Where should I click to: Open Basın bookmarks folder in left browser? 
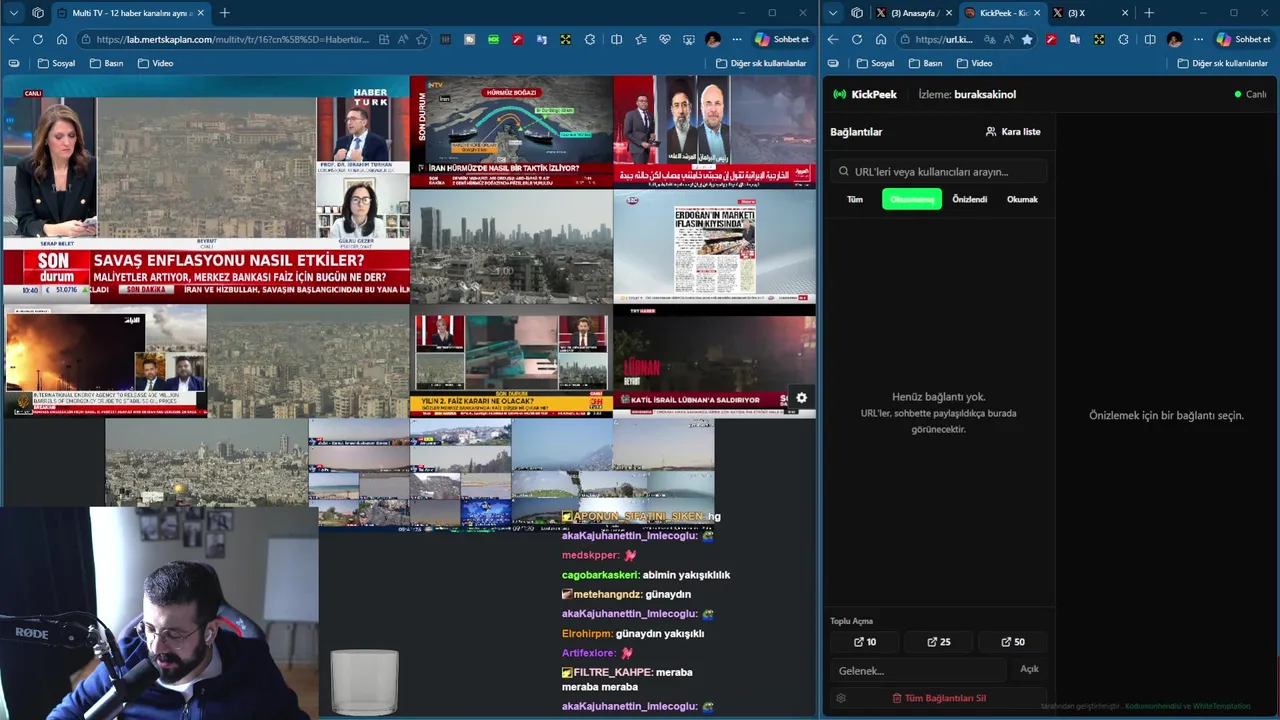click(106, 63)
